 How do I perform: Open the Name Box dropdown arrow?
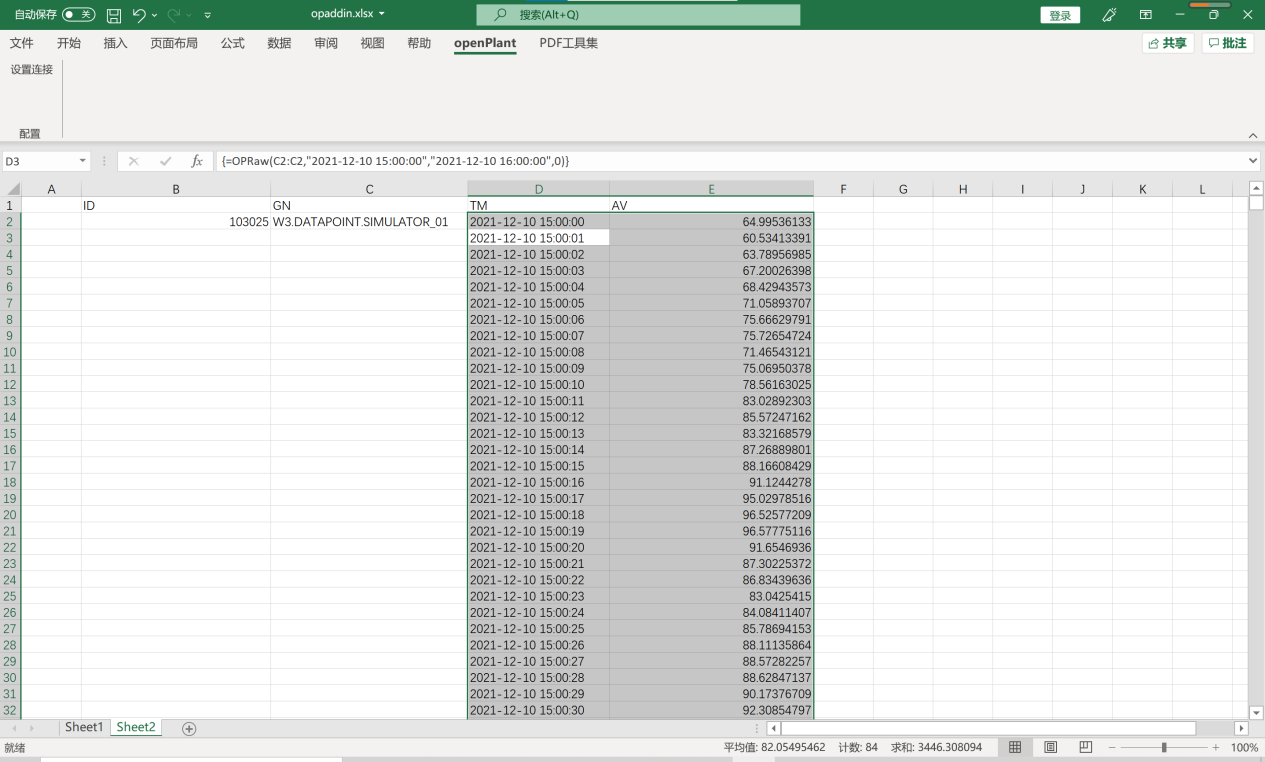click(x=83, y=161)
